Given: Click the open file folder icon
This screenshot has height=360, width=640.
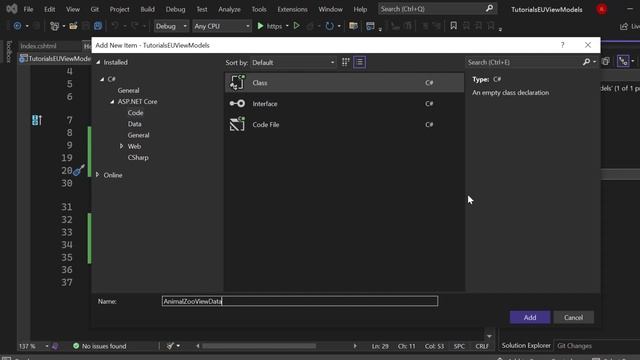Looking at the screenshot, I should click(73, 26).
